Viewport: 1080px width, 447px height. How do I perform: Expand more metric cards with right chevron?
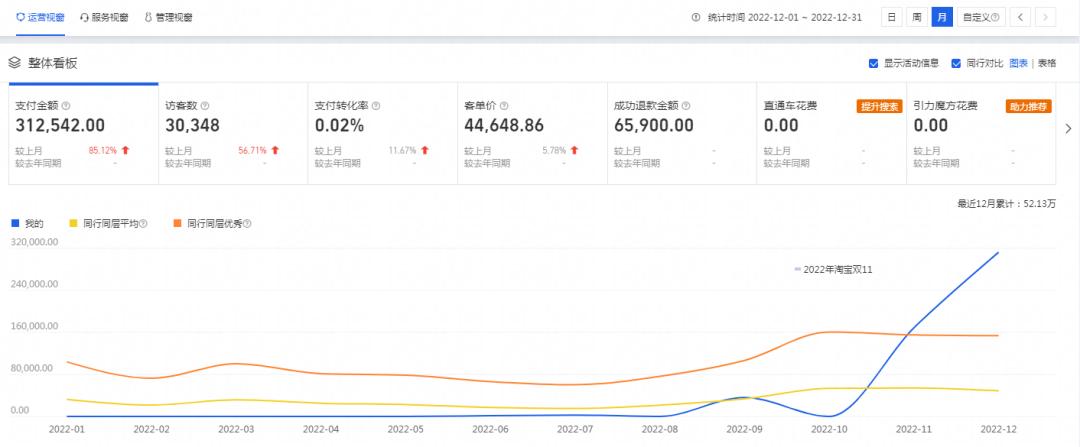1068,128
